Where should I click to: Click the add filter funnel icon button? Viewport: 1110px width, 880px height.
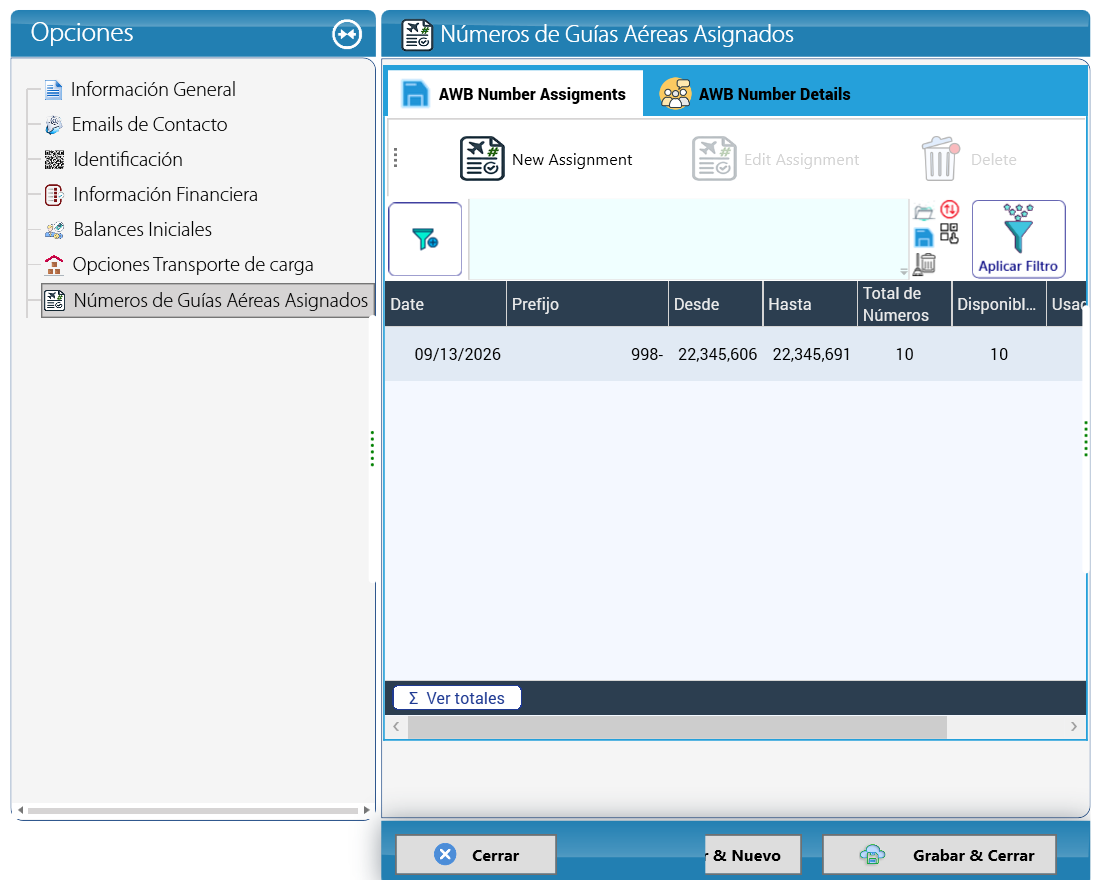tap(425, 239)
